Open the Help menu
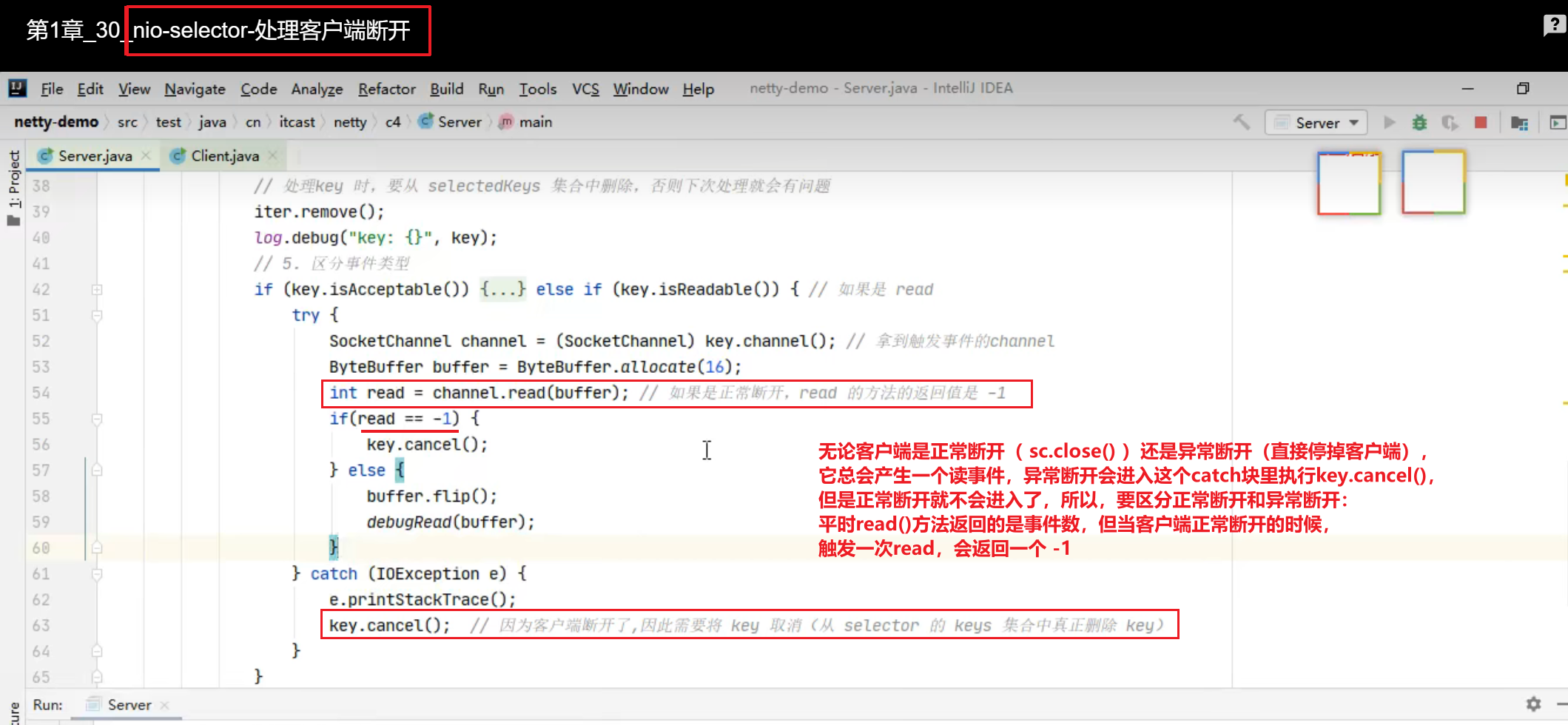Screen dimensions: 1568x725 coord(698,89)
